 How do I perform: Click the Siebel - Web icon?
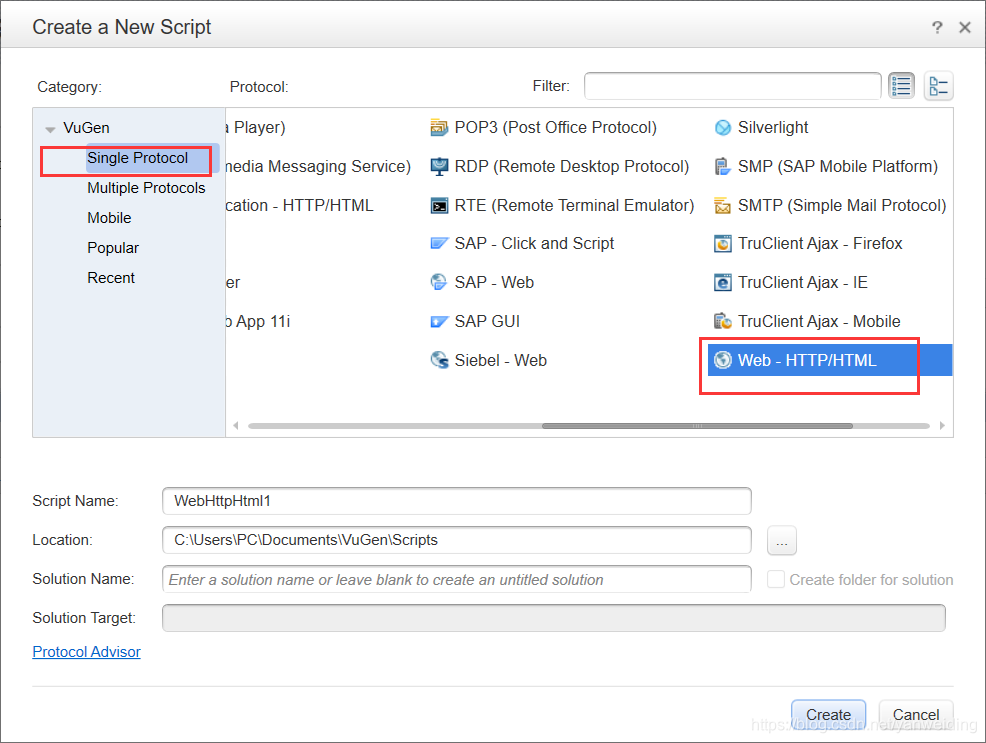click(x=439, y=360)
